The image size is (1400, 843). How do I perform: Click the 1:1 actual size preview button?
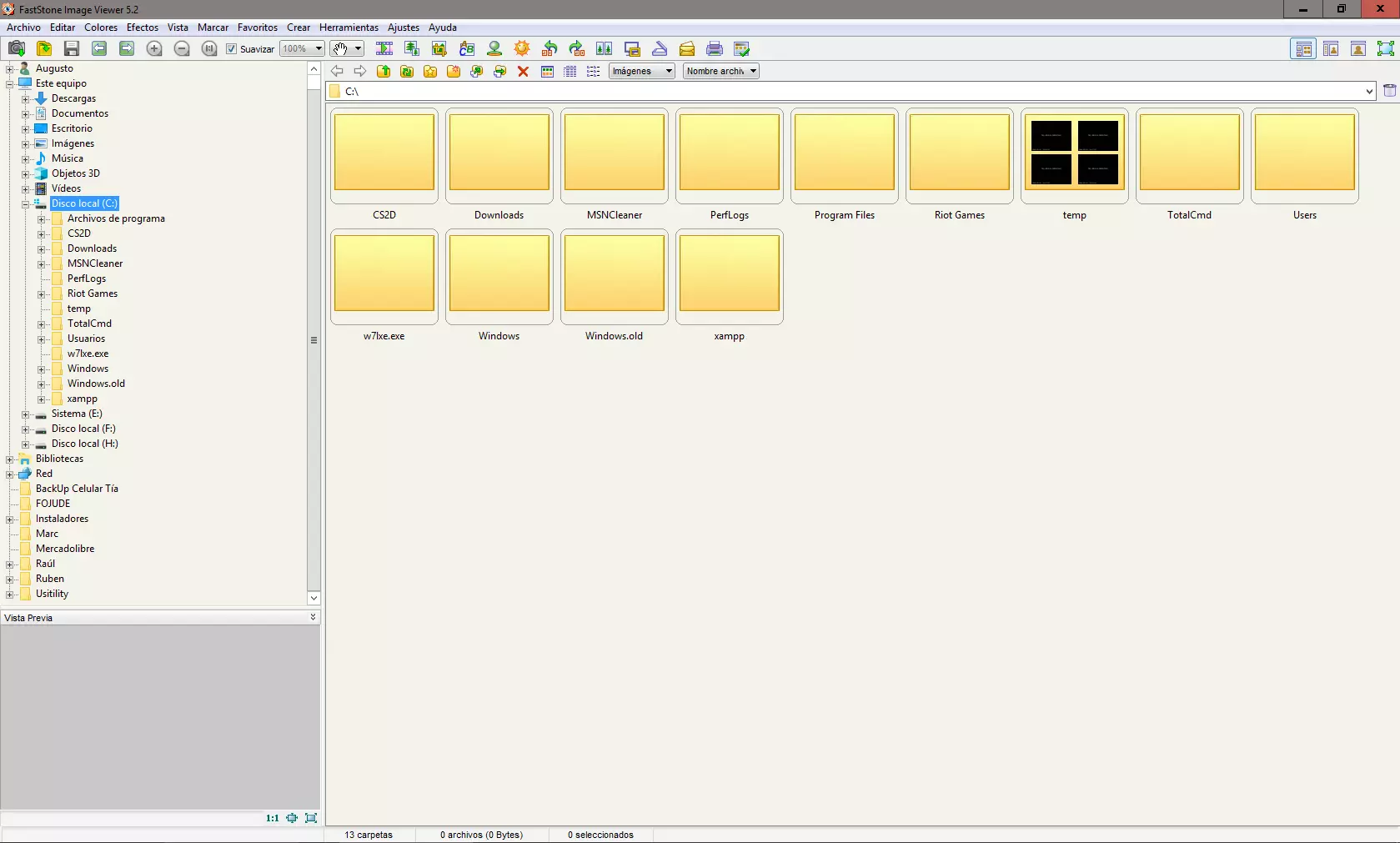click(x=272, y=818)
